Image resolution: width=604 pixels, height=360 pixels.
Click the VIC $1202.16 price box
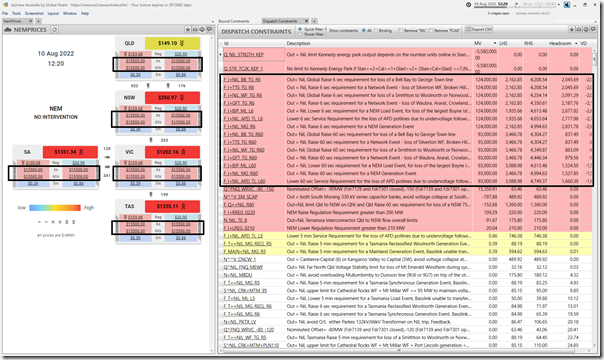click(172, 152)
